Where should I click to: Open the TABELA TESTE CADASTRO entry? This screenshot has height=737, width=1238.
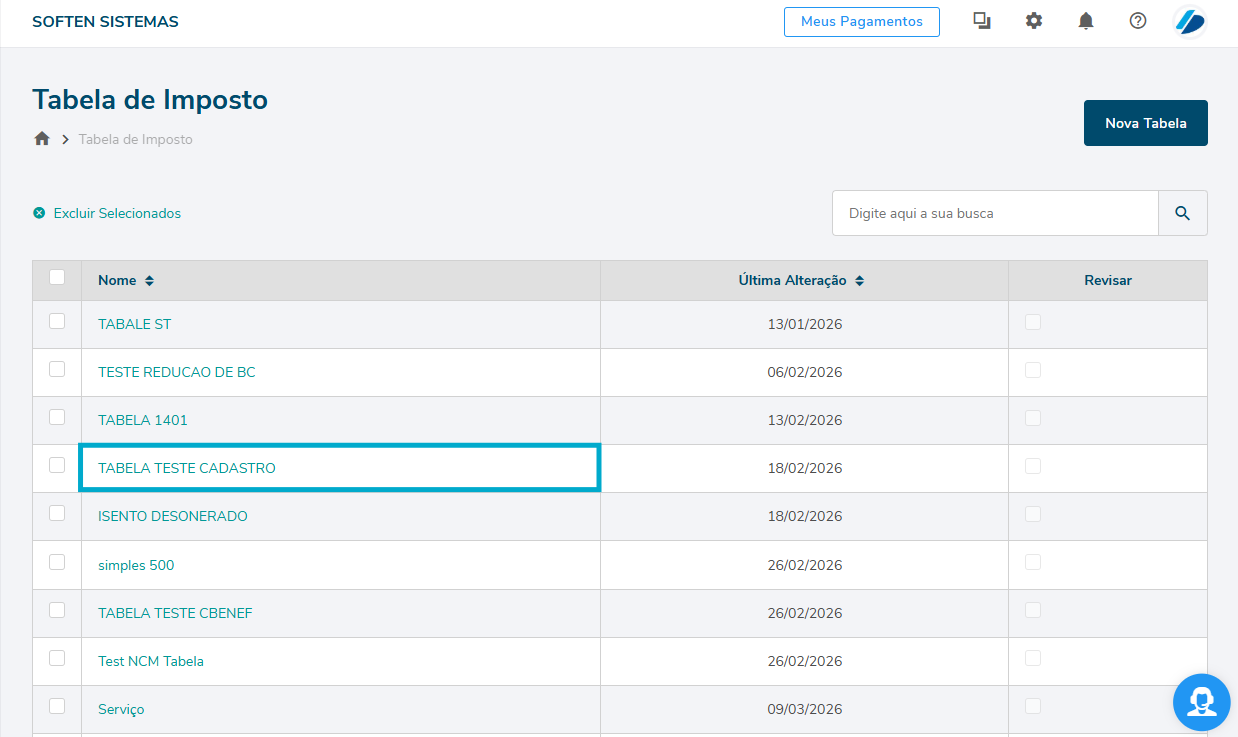point(187,468)
